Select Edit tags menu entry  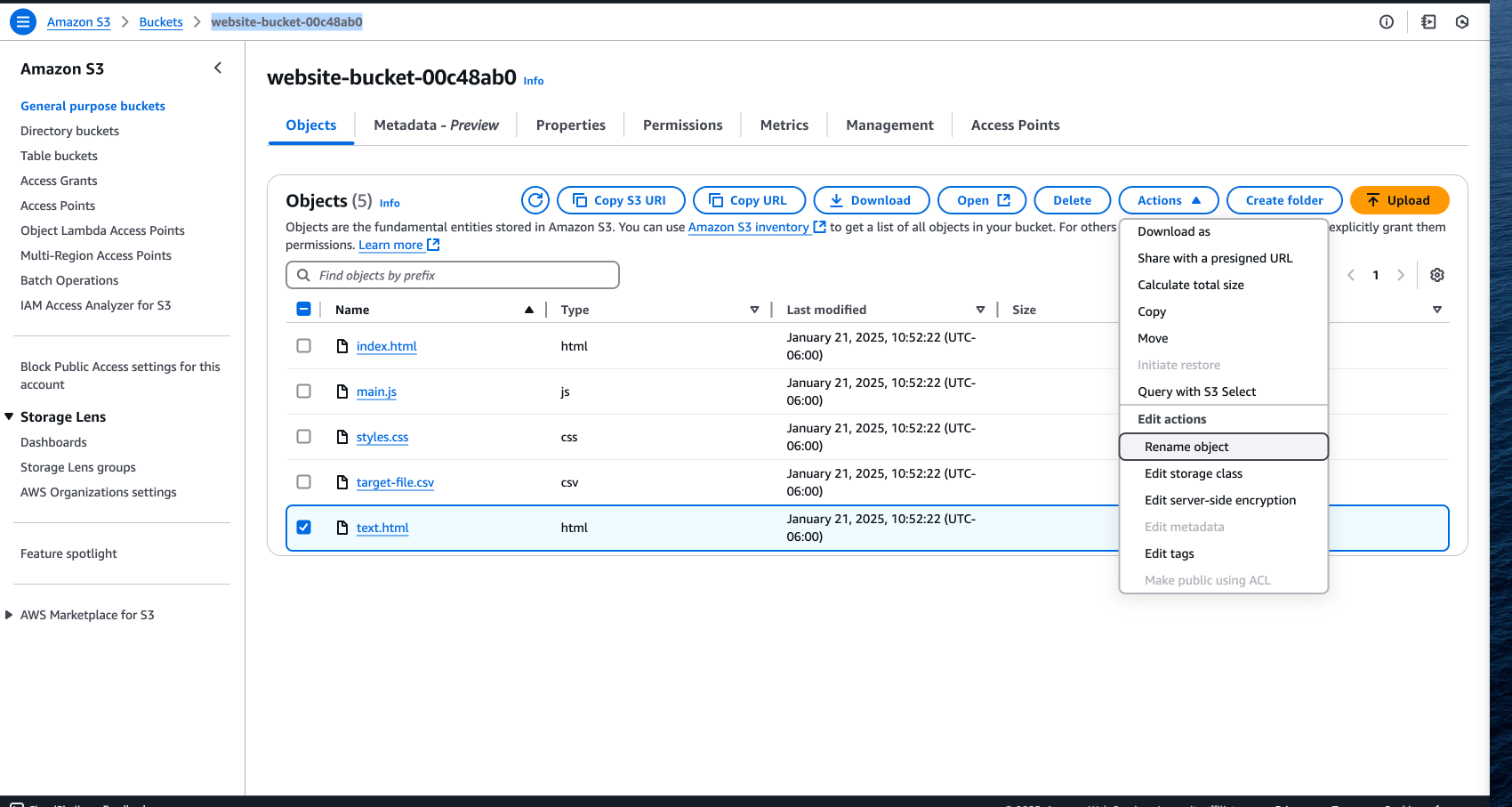(1224, 553)
